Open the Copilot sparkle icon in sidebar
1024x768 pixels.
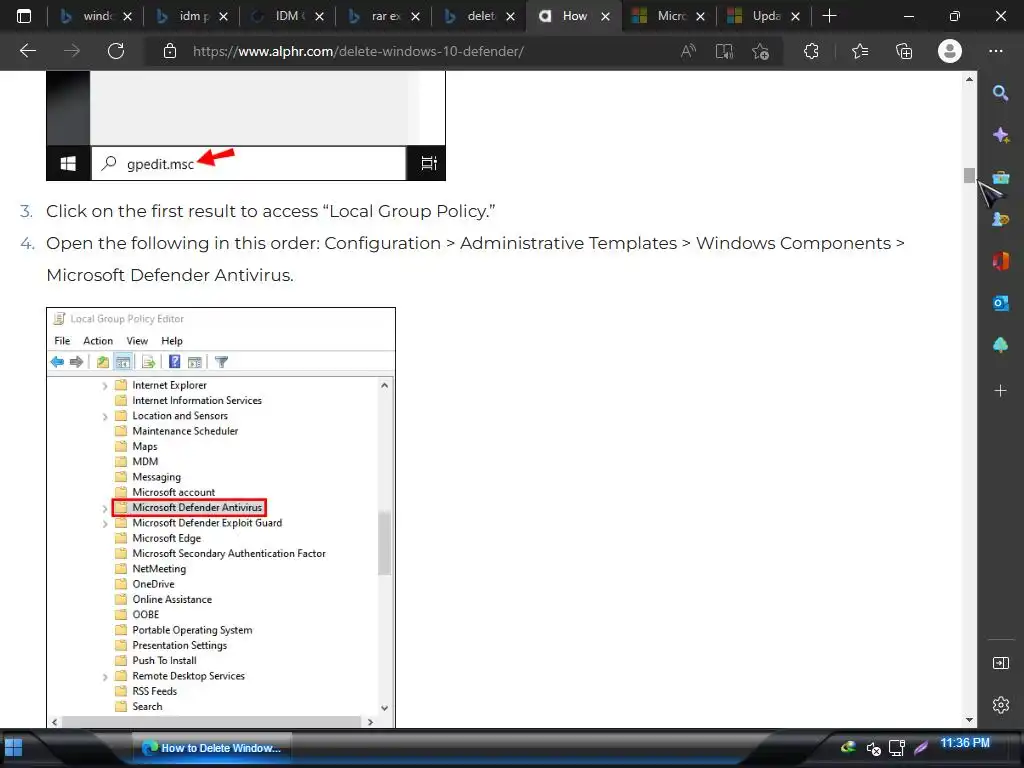point(1000,135)
